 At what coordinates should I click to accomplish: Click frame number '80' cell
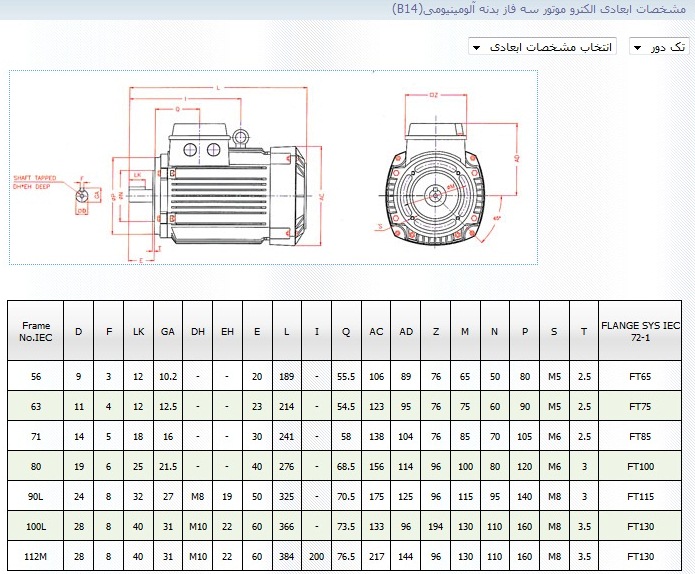pos(36,466)
